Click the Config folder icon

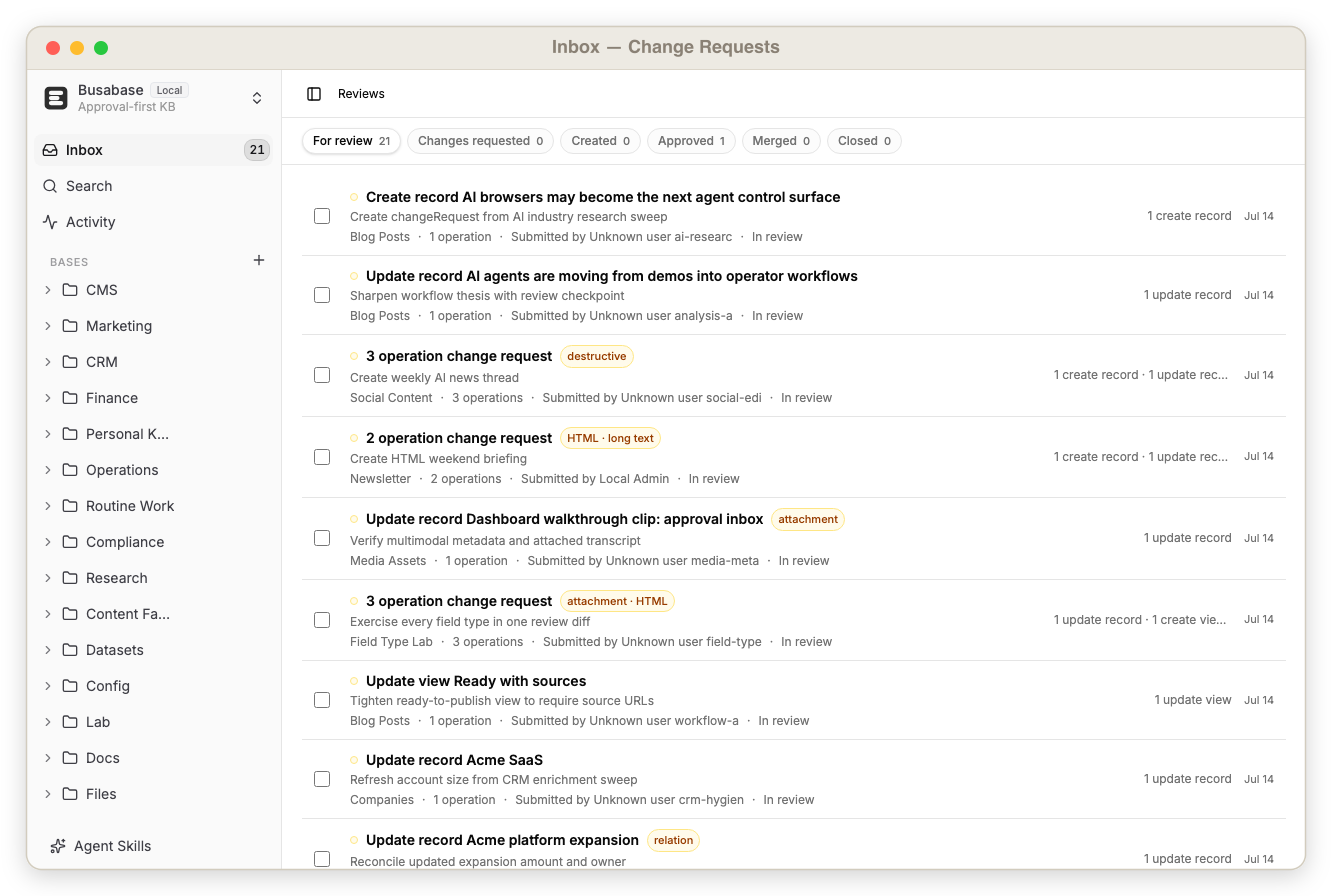[x=70, y=686]
